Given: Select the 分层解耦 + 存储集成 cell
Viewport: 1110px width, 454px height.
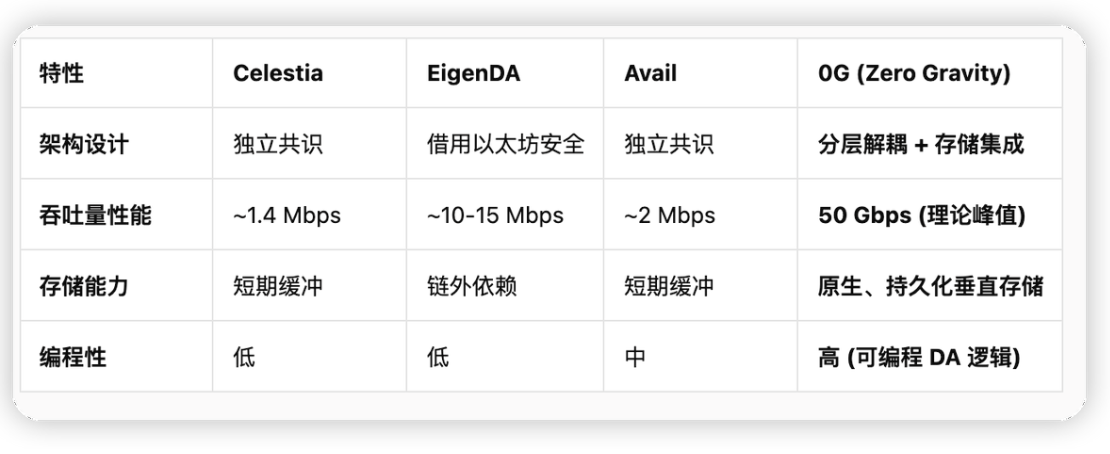Looking at the screenshot, I should tap(920, 144).
